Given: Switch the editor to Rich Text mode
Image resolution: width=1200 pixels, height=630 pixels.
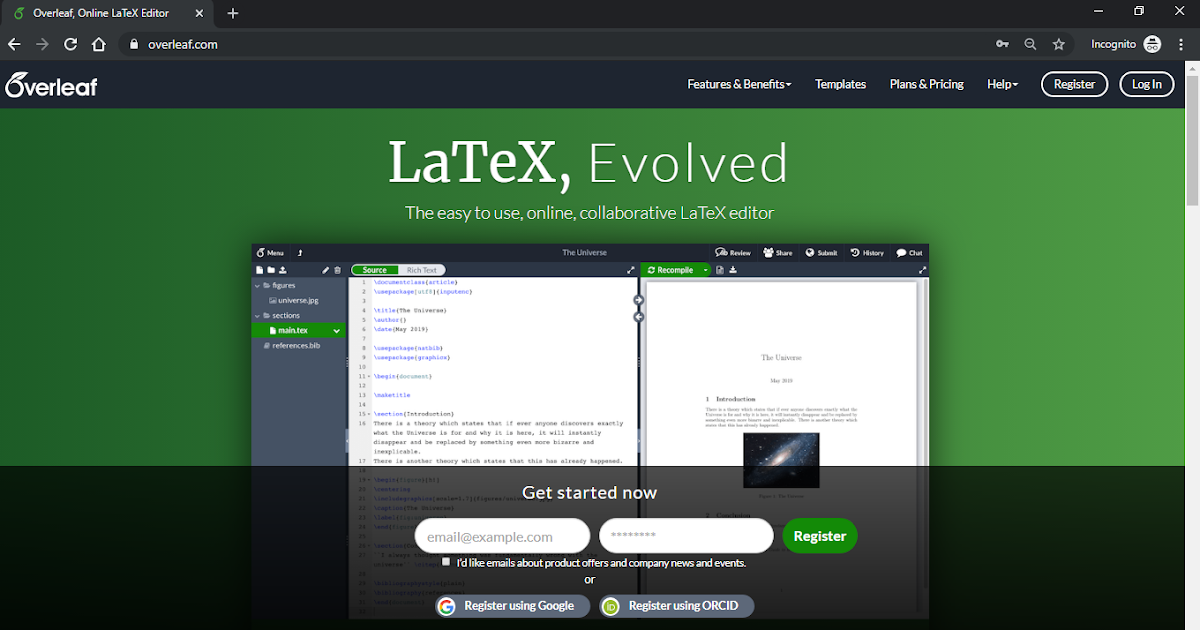Looking at the screenshot, I should pyautogui.click(x=421, y=269).
